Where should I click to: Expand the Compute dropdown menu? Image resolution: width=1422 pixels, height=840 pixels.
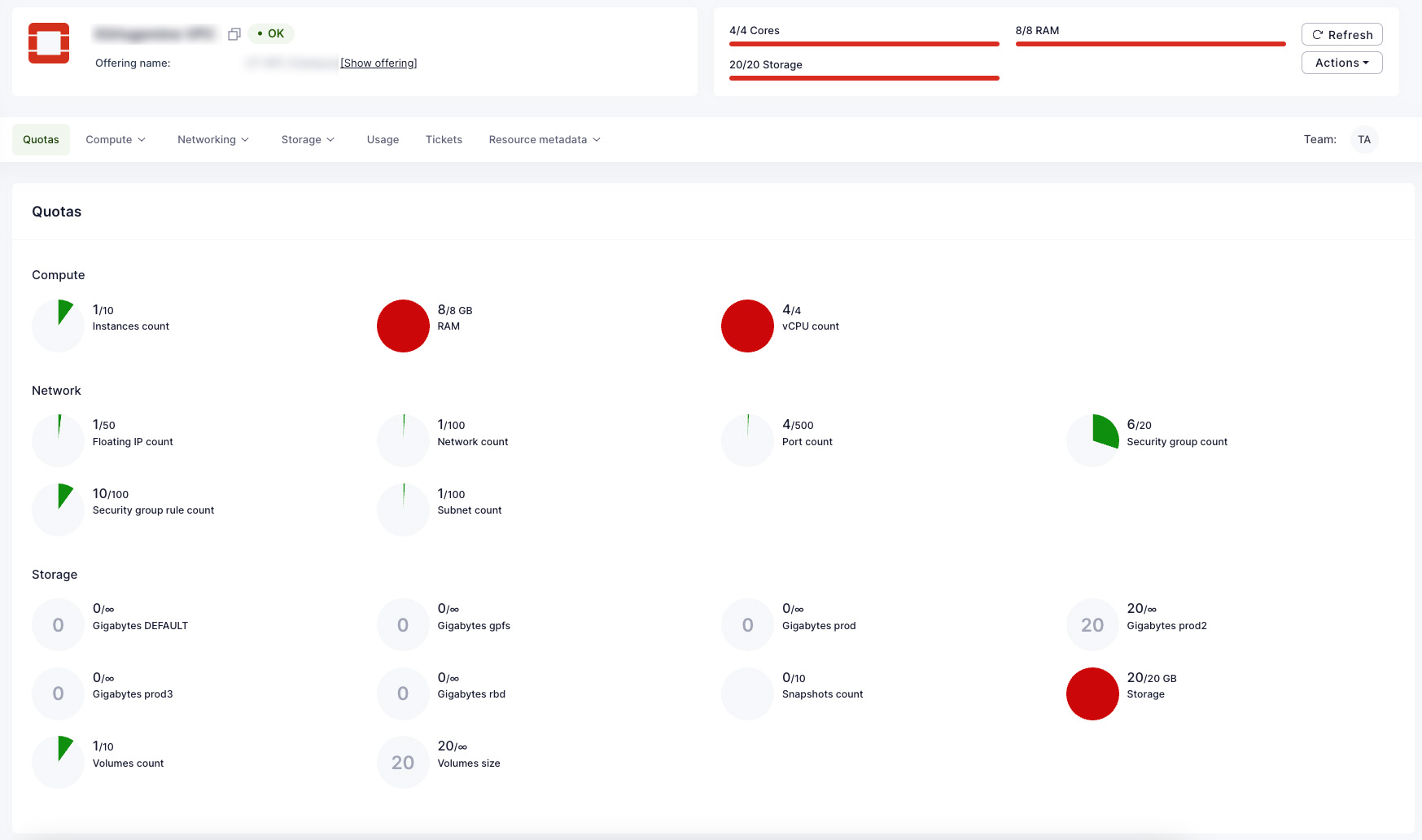point(116,140)
